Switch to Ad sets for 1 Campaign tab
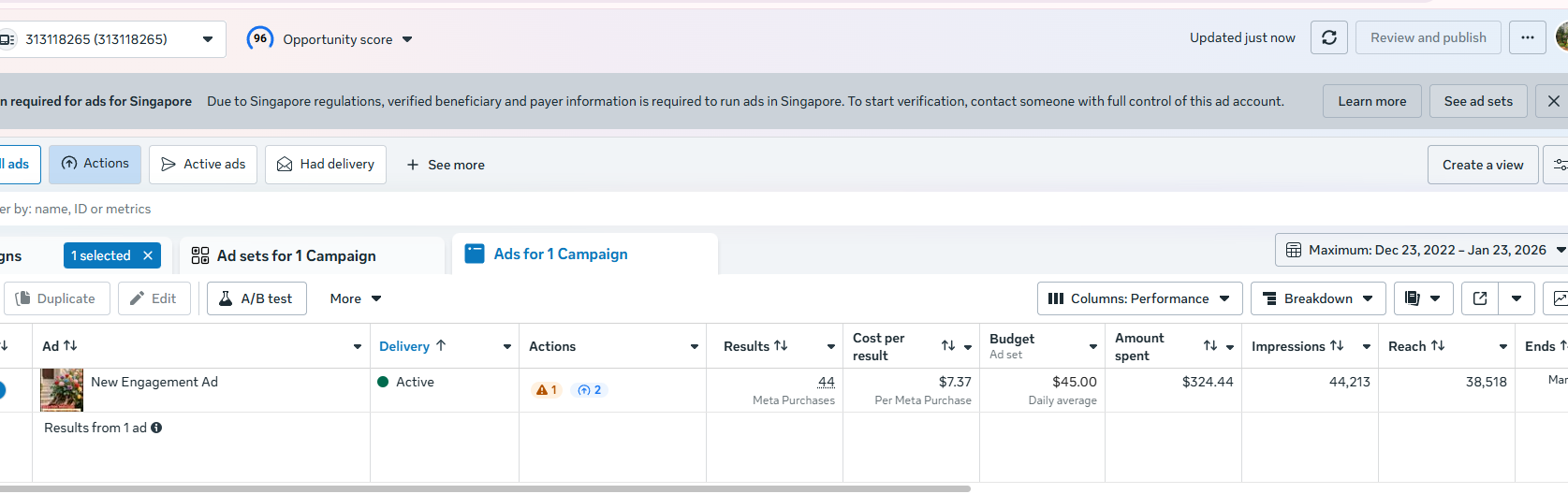 [x=297, y=255]
